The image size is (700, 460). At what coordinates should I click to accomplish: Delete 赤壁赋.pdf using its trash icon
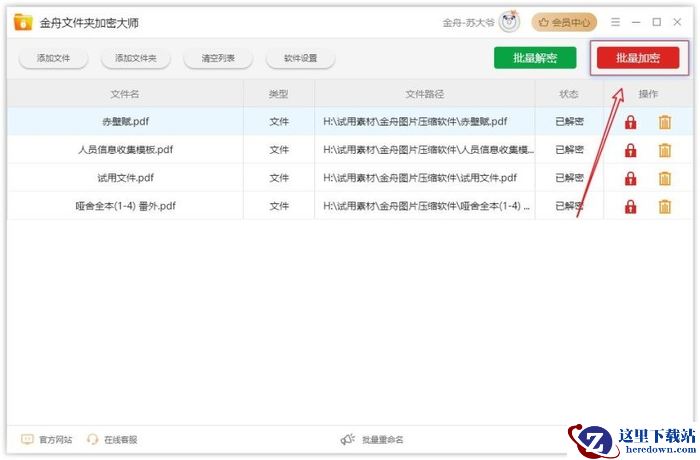pos(665,122)
